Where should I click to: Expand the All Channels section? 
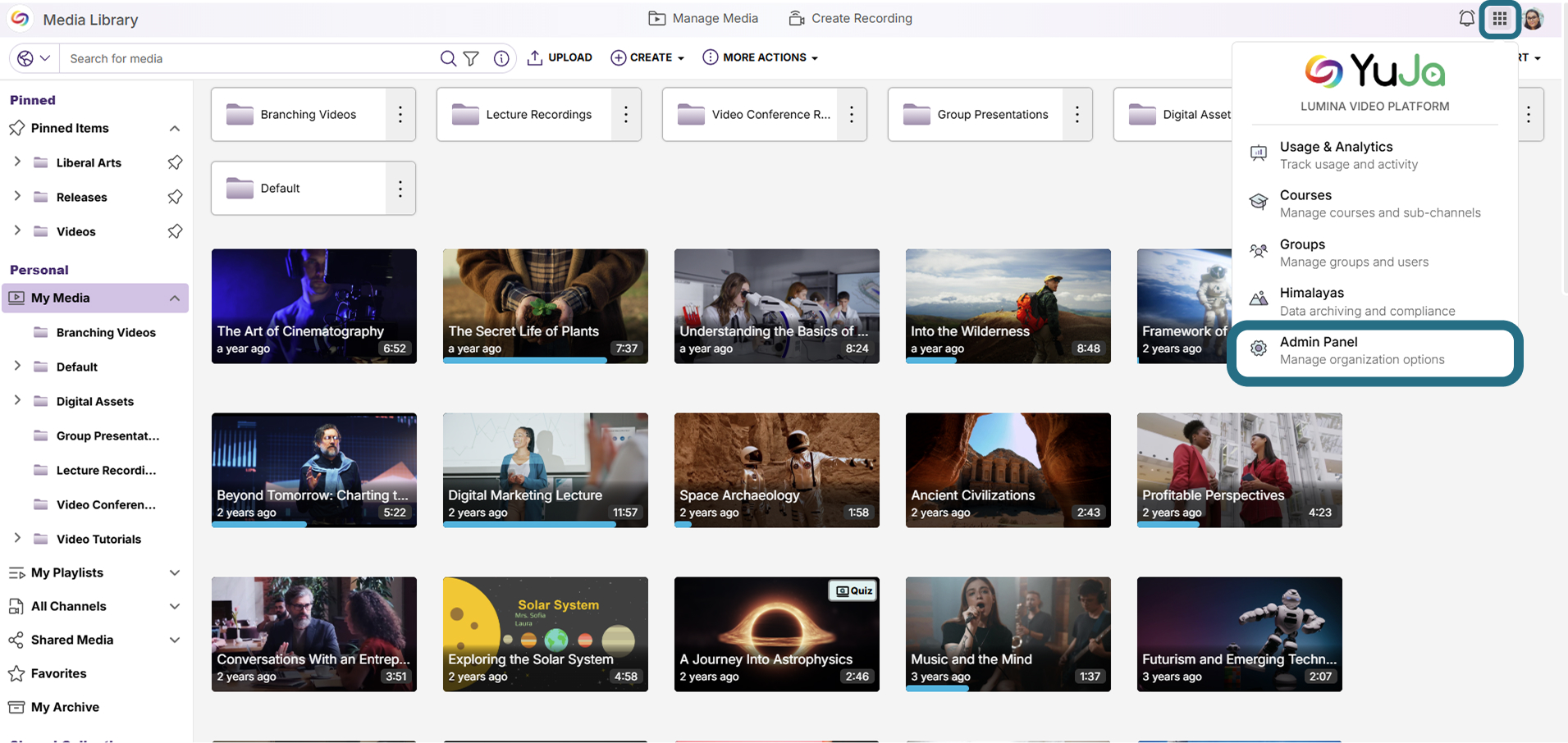click(x=175, y=606)
